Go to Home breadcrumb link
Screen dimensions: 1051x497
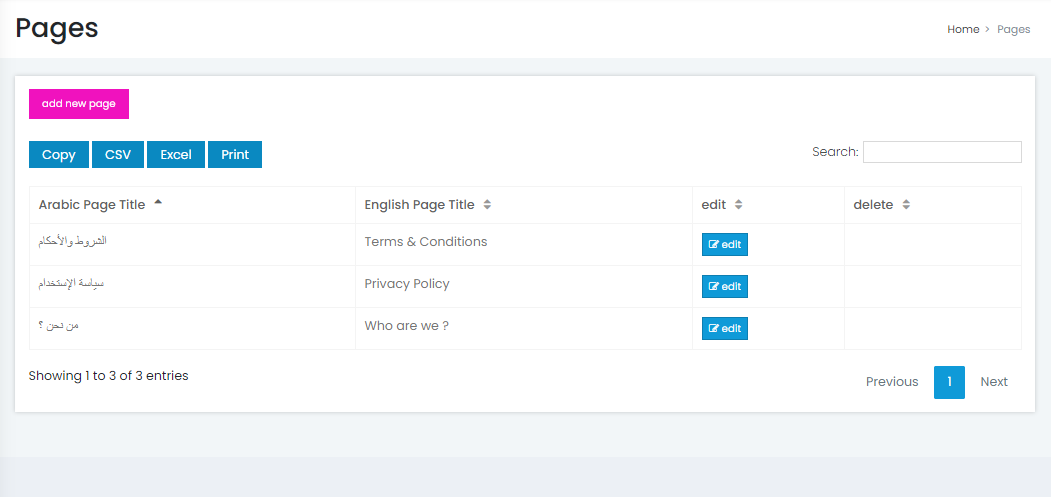coord(963,30)
